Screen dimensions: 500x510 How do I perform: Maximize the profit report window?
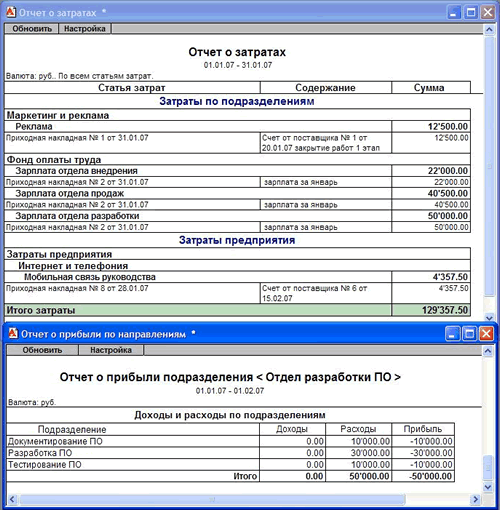(x=469, y=334)
